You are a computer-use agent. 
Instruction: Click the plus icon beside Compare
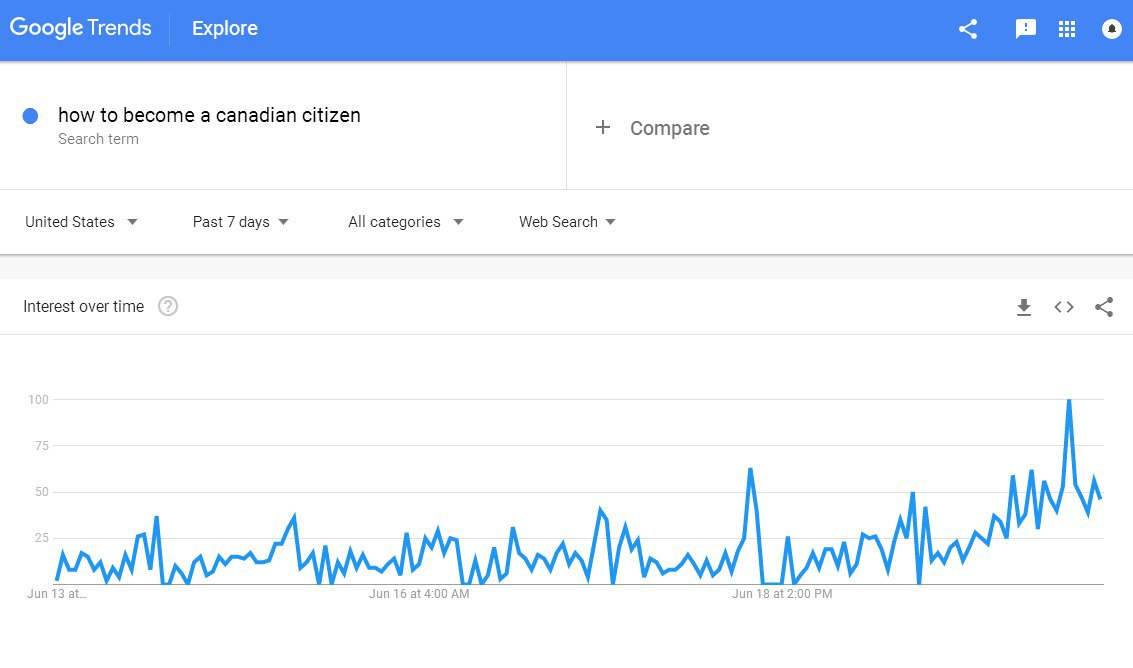pyautogui.click(x=603, y=127)
